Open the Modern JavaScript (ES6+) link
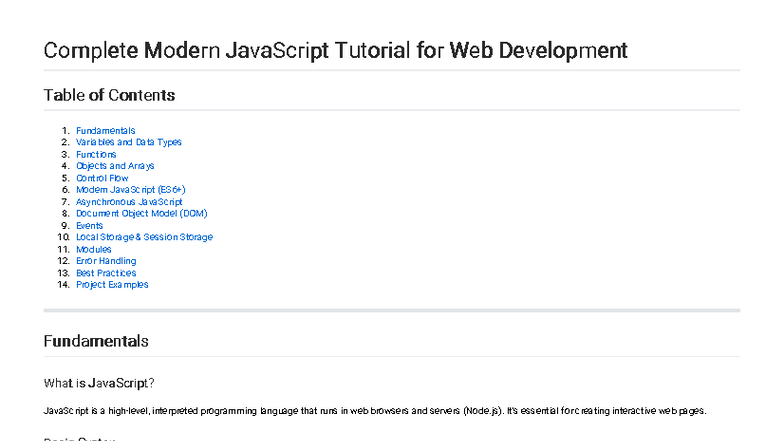The image size is (784, 441). (x=130, y=190)
